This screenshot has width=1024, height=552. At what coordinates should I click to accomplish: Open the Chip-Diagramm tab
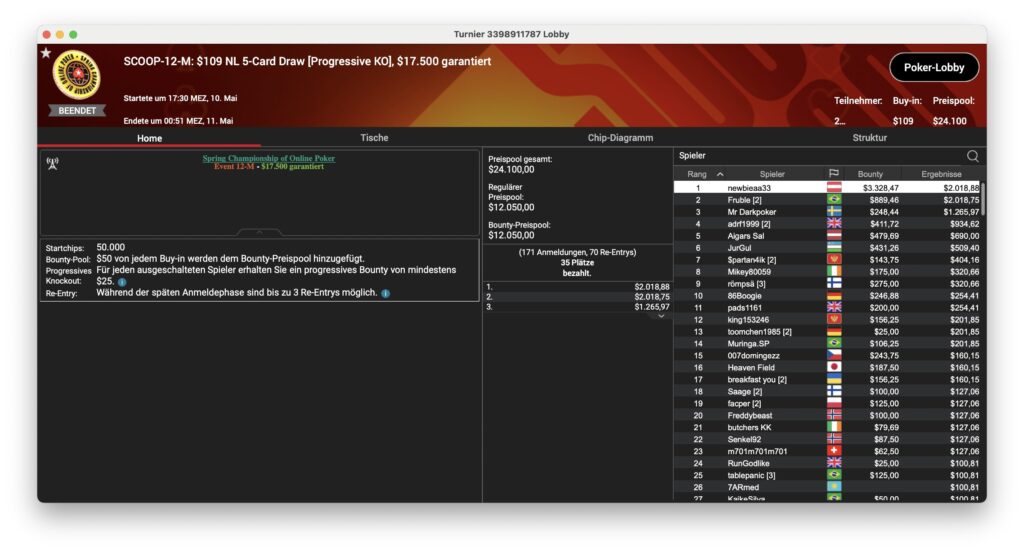[620, 138]
